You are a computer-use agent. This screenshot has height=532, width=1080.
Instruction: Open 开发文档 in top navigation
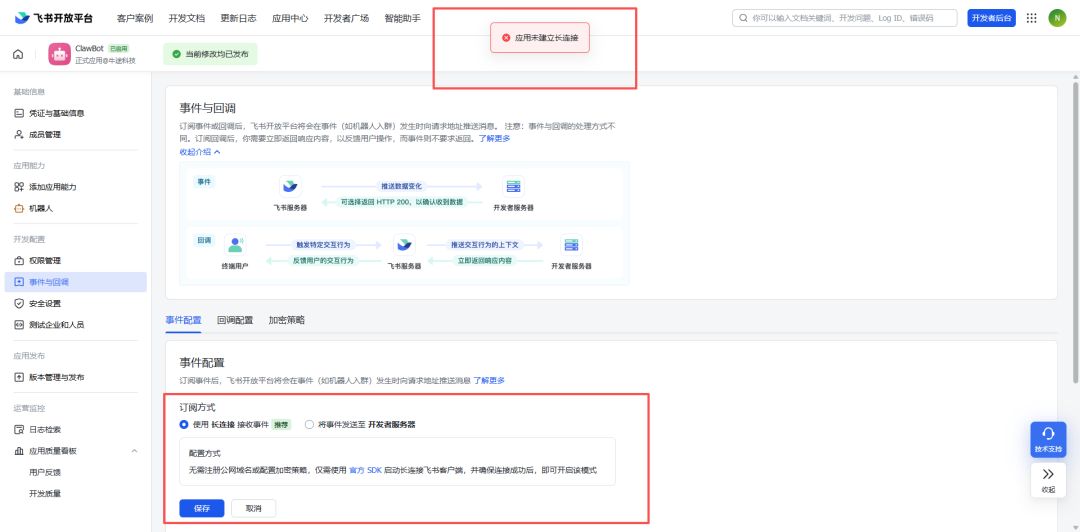[x=187, y=18]
